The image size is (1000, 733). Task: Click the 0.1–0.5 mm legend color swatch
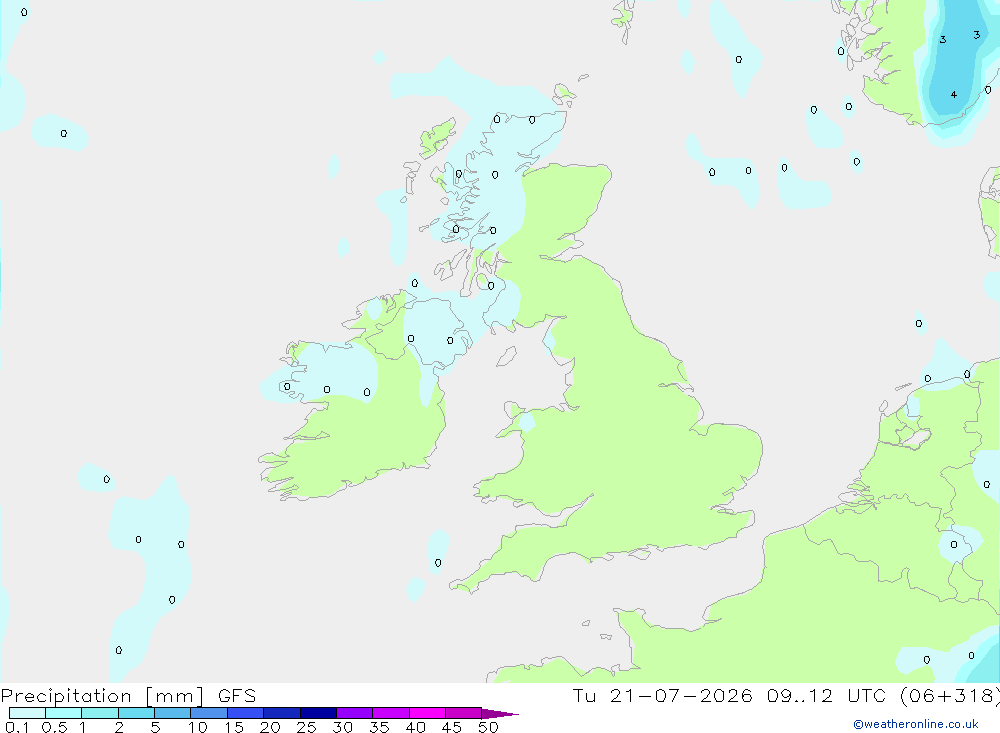click(x=27, y=713)
